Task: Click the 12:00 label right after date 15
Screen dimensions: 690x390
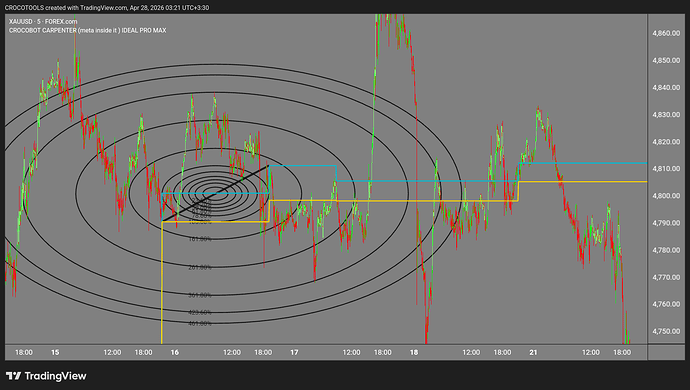Action: click(x=112, y=353)
